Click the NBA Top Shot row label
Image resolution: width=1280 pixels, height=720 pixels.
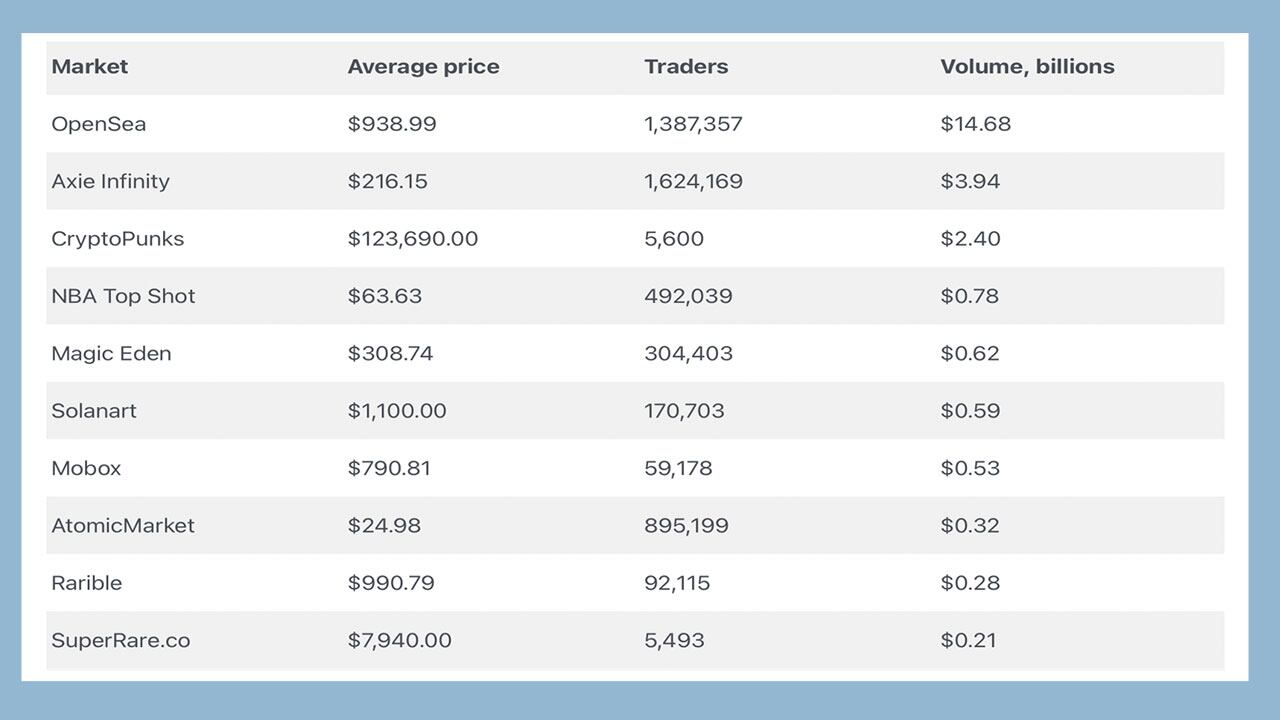point(123,296)
